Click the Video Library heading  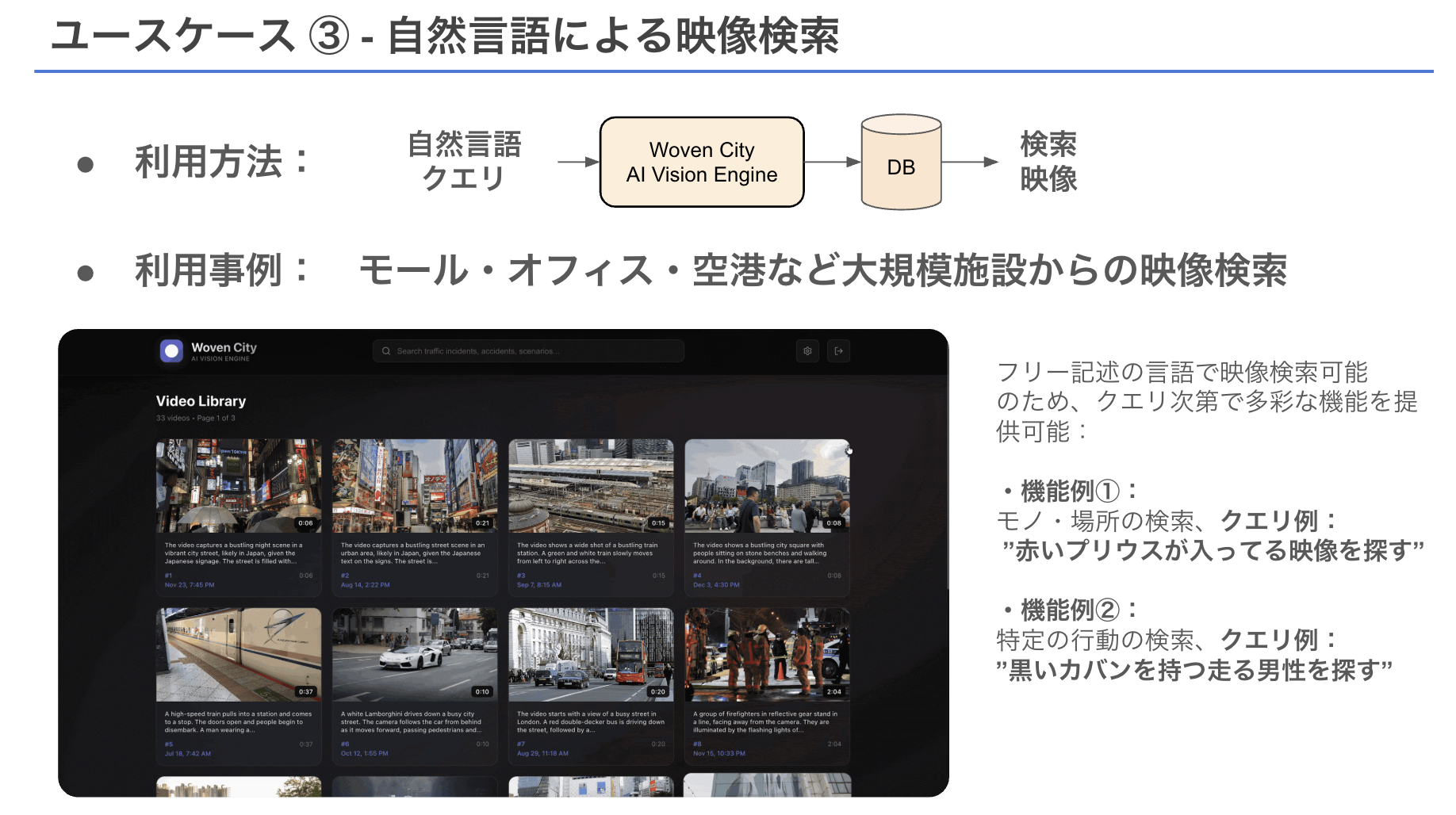(x=200, y=400)
